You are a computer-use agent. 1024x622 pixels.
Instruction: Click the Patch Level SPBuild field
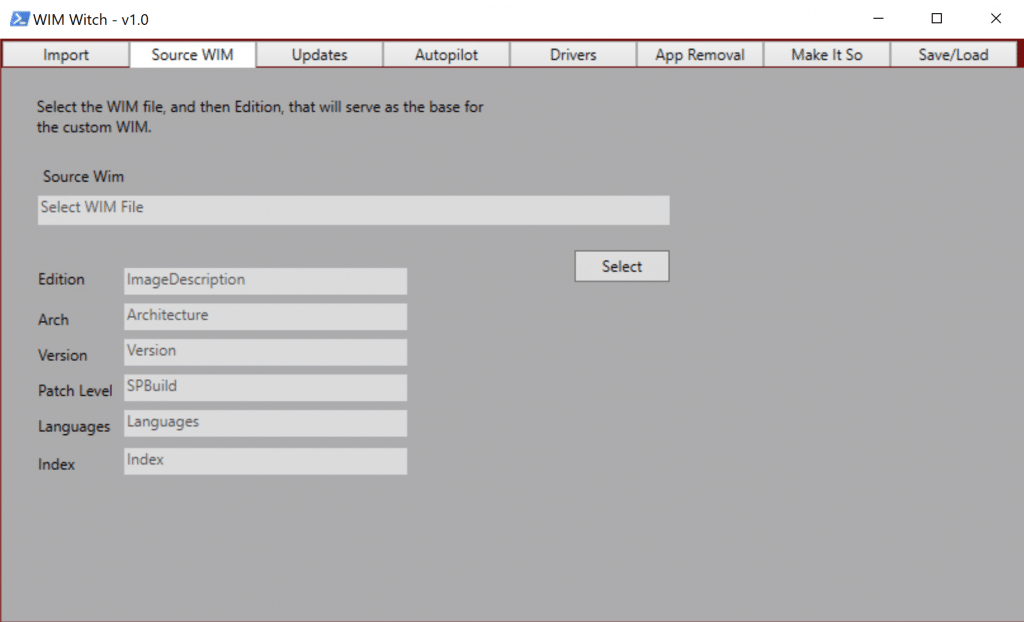click(265, 387)
